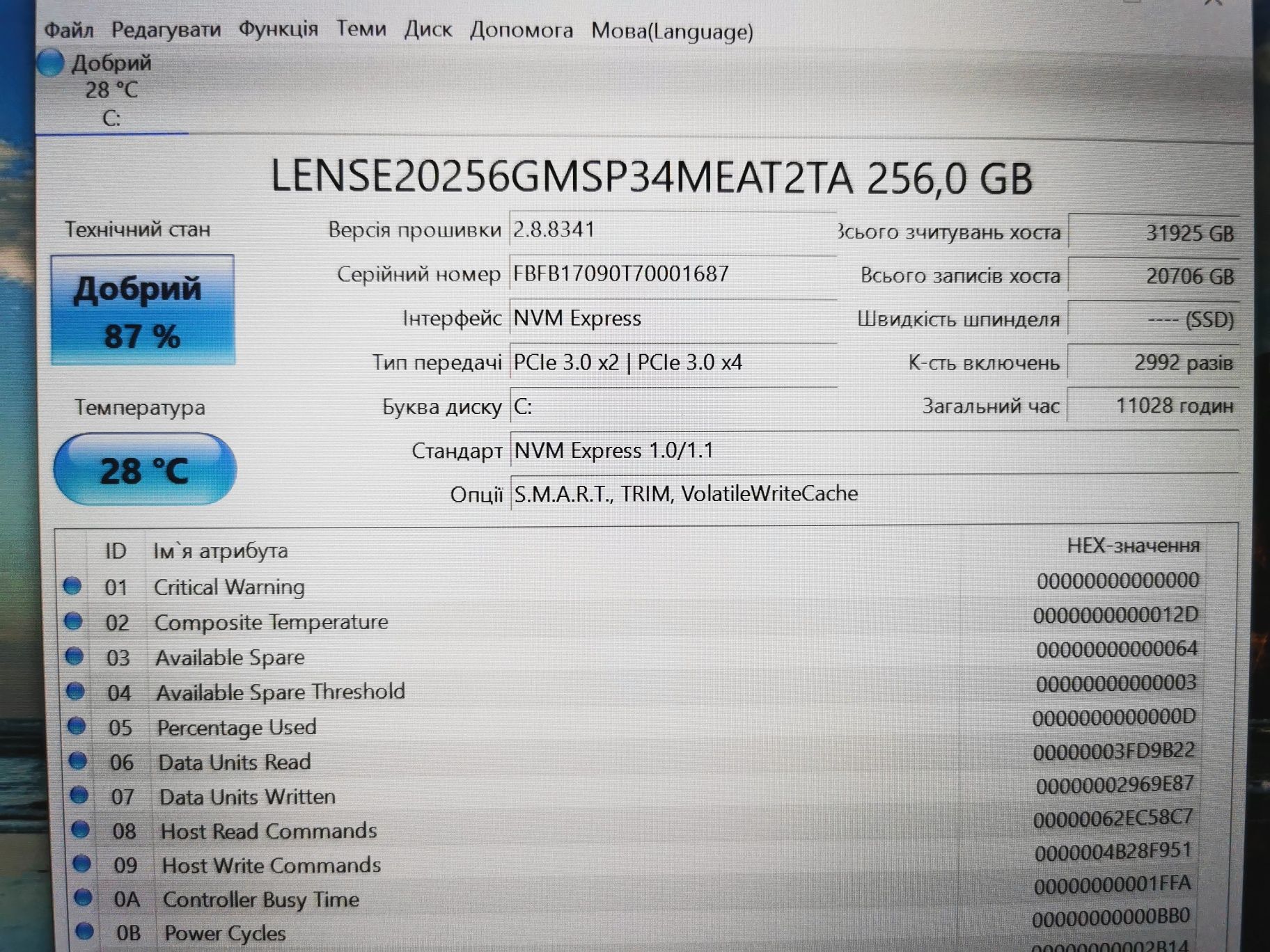
Task: Click total host writes value 20706 GB
Action: (x=1154, y=276)
